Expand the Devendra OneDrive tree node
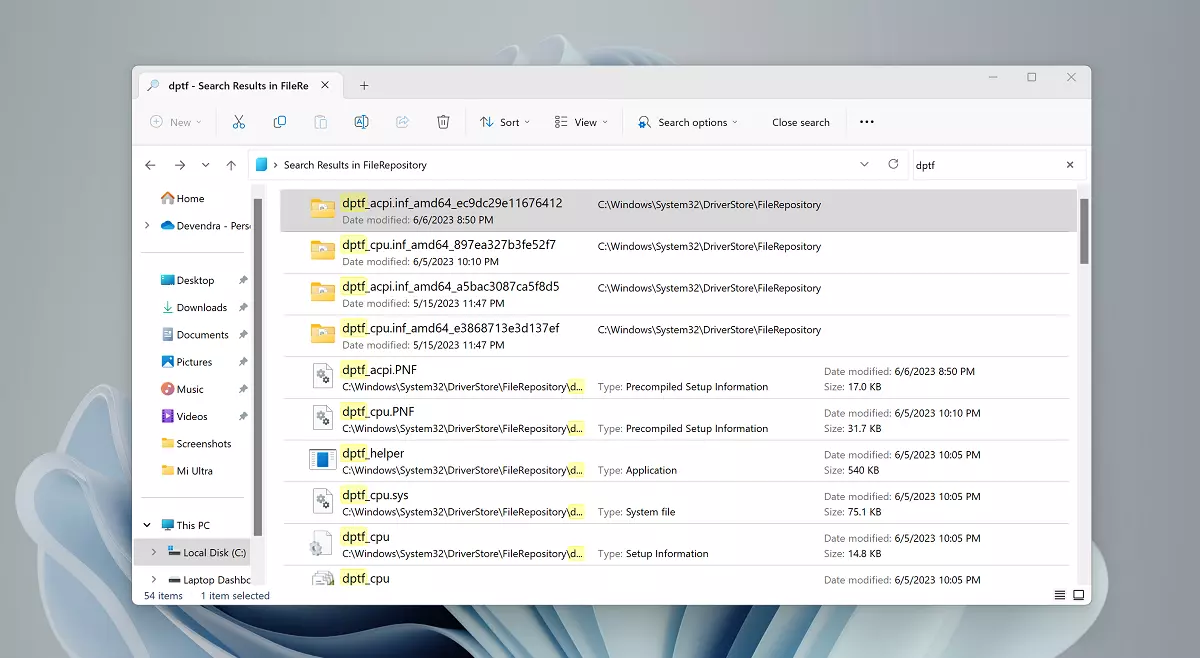This screenshot has height=658, width=1200. [x=148, y=226]
